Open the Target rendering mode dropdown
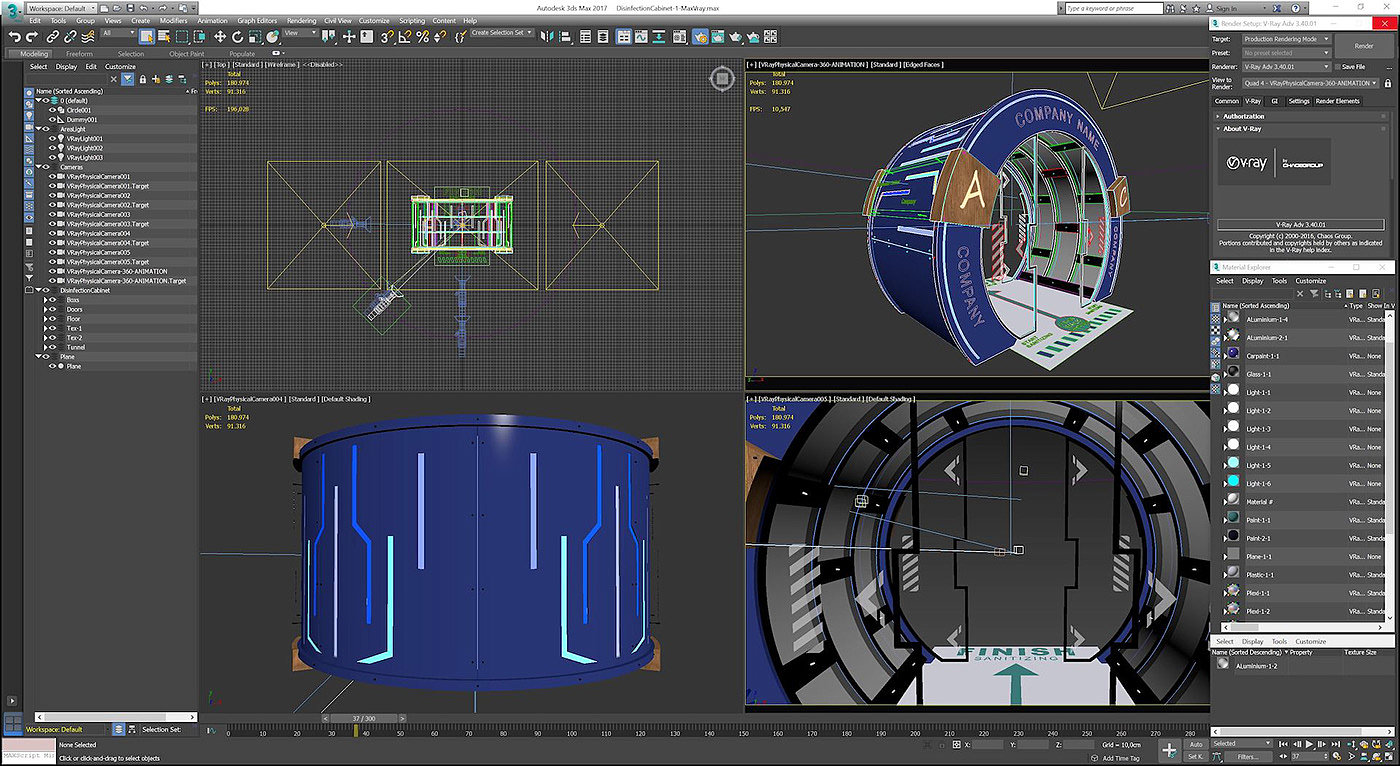Image resolution: width=1400 pixels, height=766 pixels. click(1286, 39)
